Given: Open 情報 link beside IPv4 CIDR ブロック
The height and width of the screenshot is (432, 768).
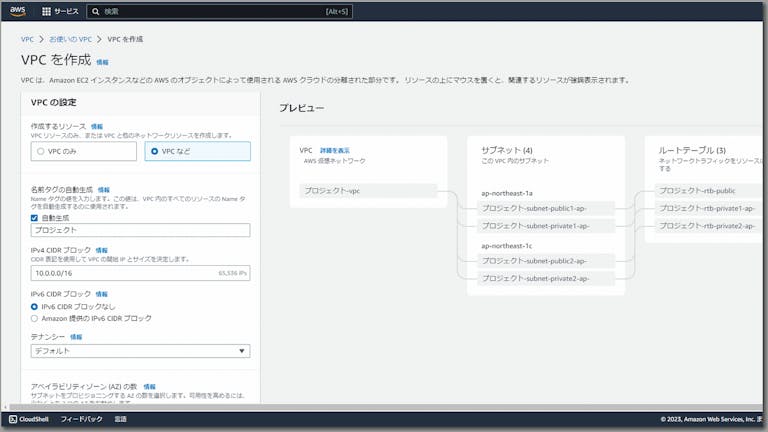Looking at the screenshot, I should tap(101, 250).
